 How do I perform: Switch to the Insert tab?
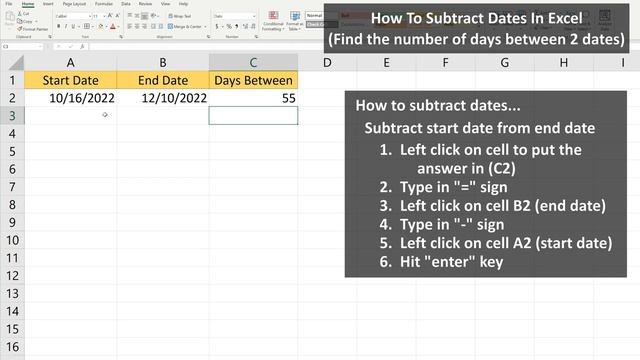point(48,4)
